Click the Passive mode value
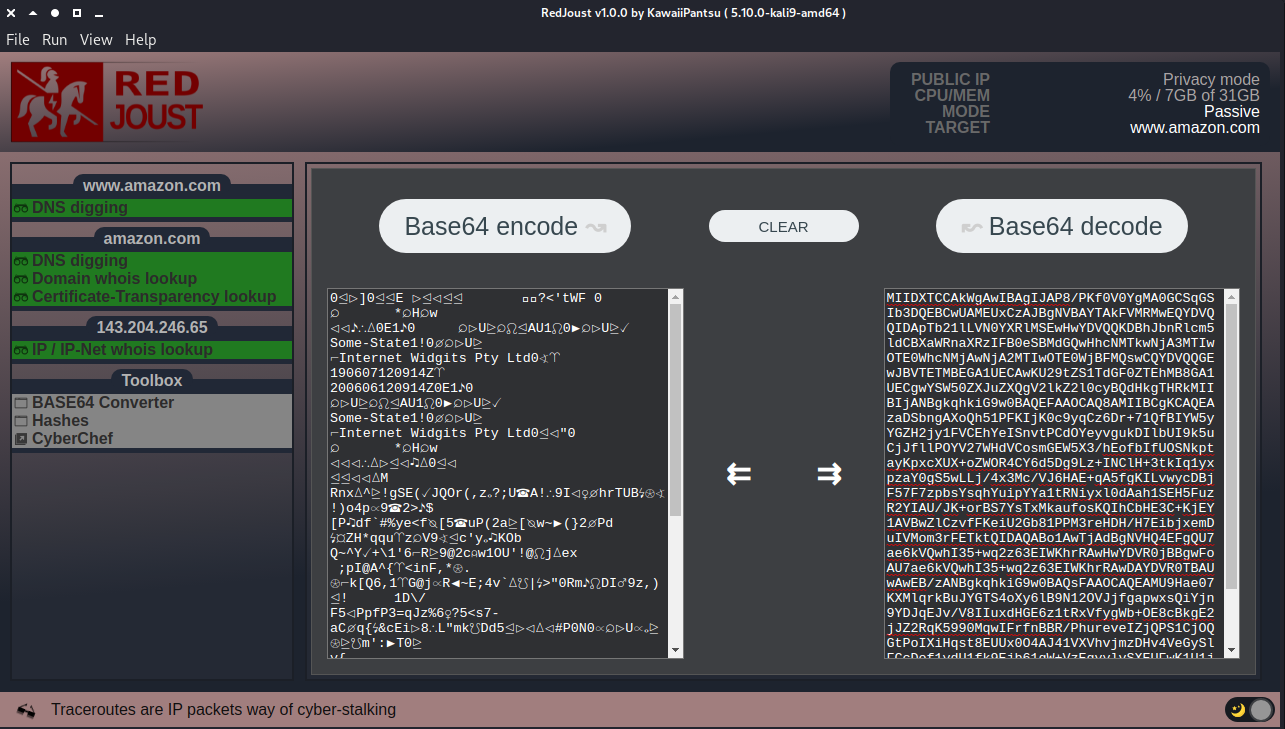 click(1231, 112)
